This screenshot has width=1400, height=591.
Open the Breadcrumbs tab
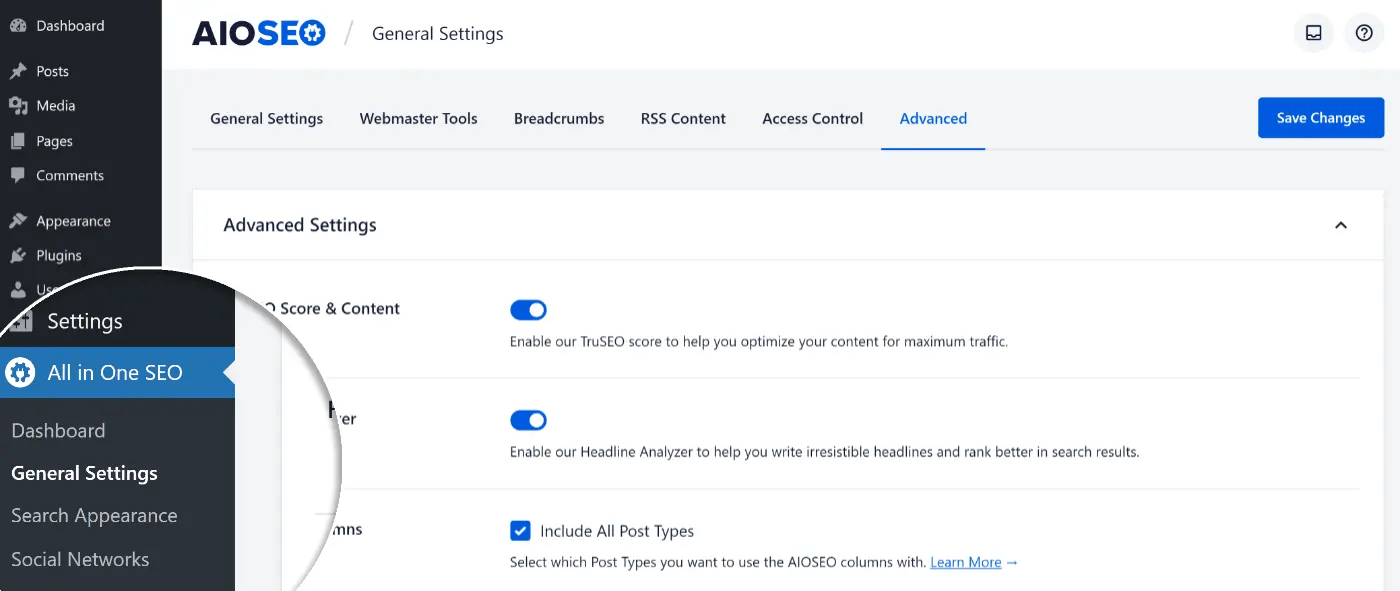559,118
